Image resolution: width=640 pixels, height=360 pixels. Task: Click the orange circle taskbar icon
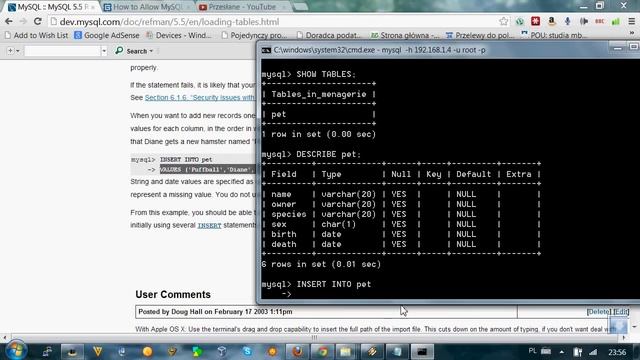pos(147,351)
